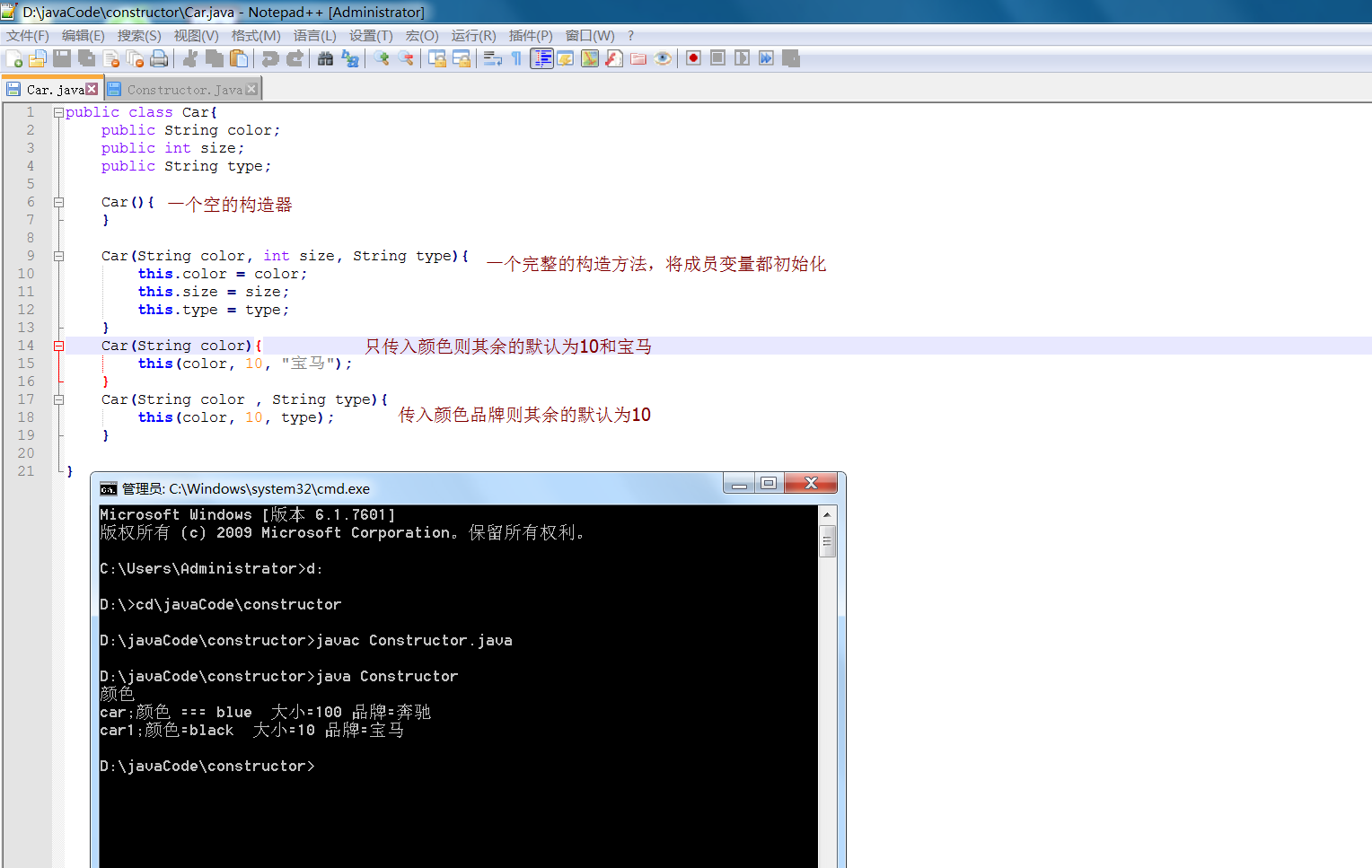Viewport: 1372px width, 868px height.
Task: Collapse the fold marker on line 17
Action: 58,399
